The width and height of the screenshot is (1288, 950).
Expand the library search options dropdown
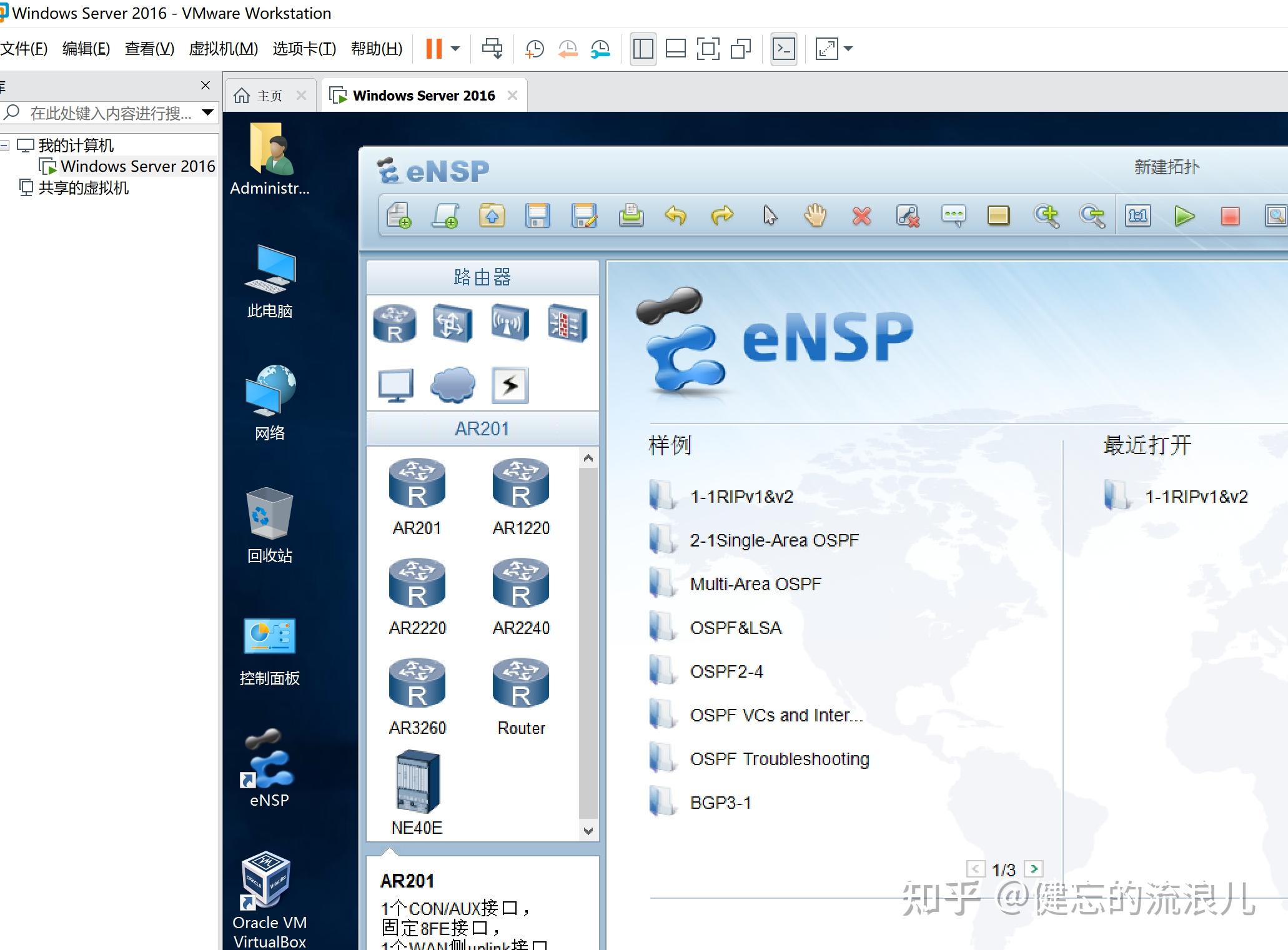pyautogui.click(x=207, y=113)
